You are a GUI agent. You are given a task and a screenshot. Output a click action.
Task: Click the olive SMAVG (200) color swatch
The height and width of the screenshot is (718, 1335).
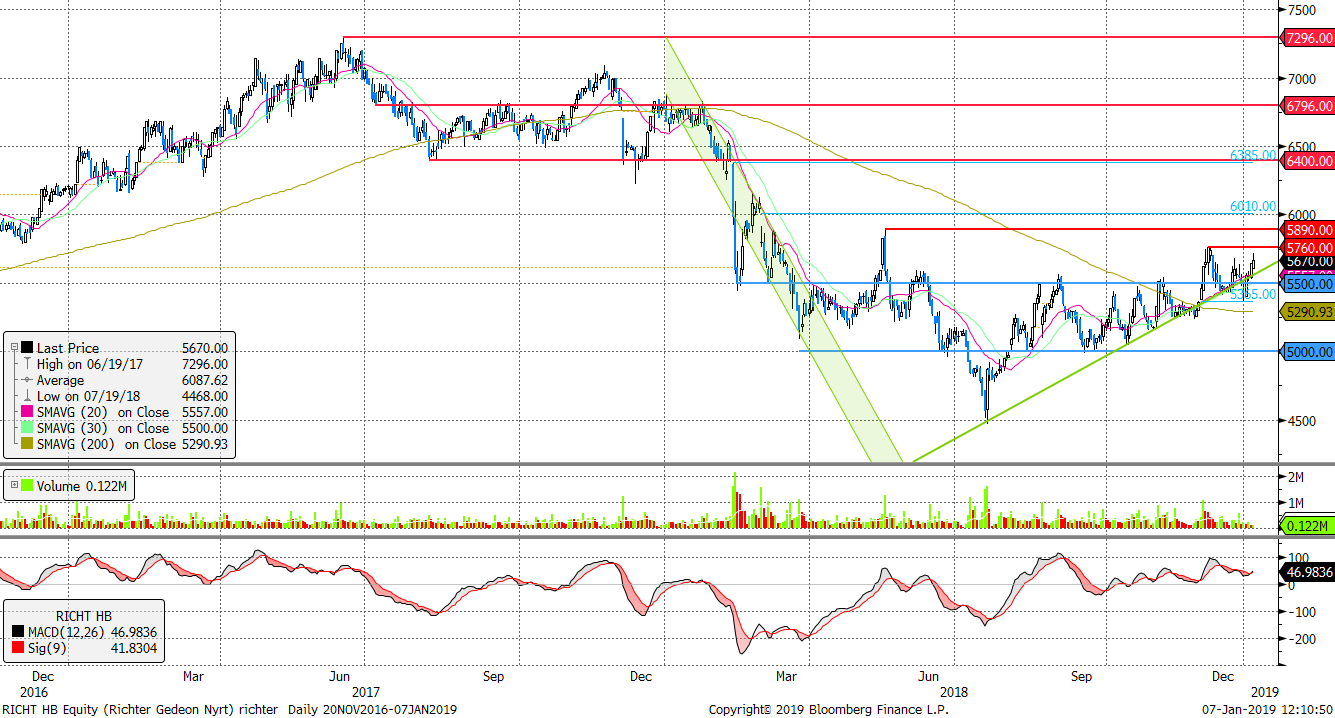coord(28,444)
